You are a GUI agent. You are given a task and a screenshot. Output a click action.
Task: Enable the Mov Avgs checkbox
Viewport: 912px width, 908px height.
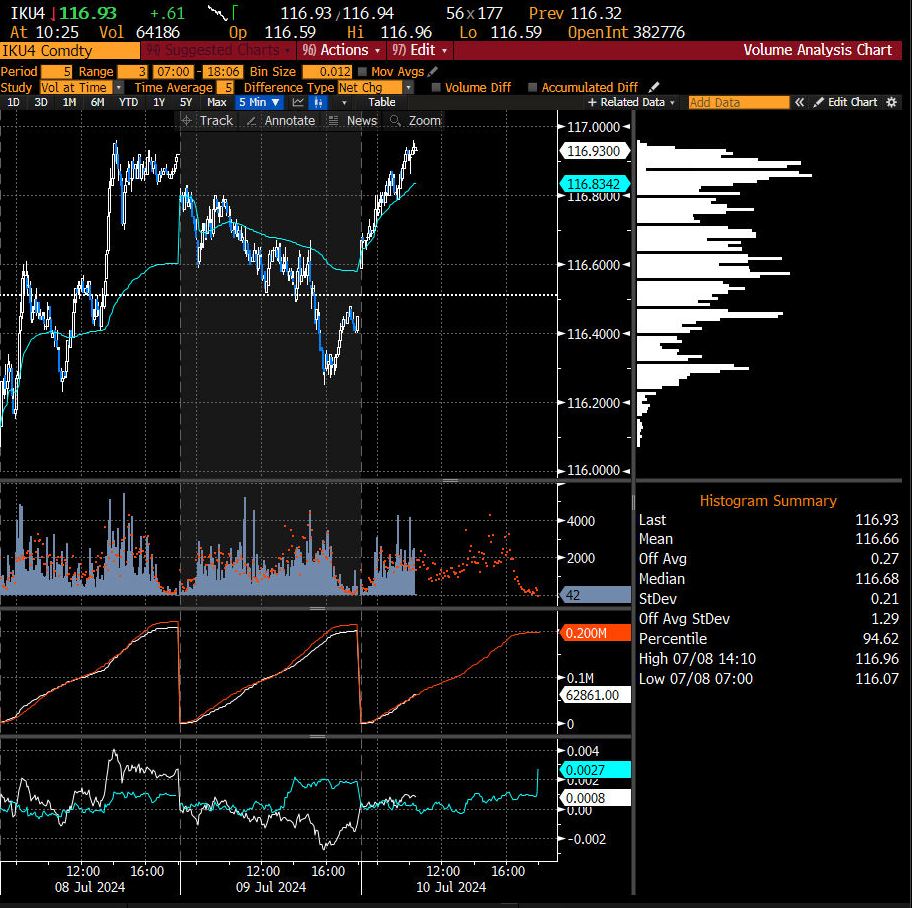[363, 72]
